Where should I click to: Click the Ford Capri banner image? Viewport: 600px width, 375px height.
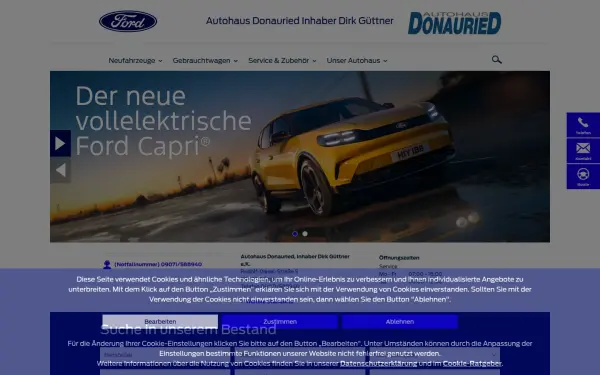300,157
